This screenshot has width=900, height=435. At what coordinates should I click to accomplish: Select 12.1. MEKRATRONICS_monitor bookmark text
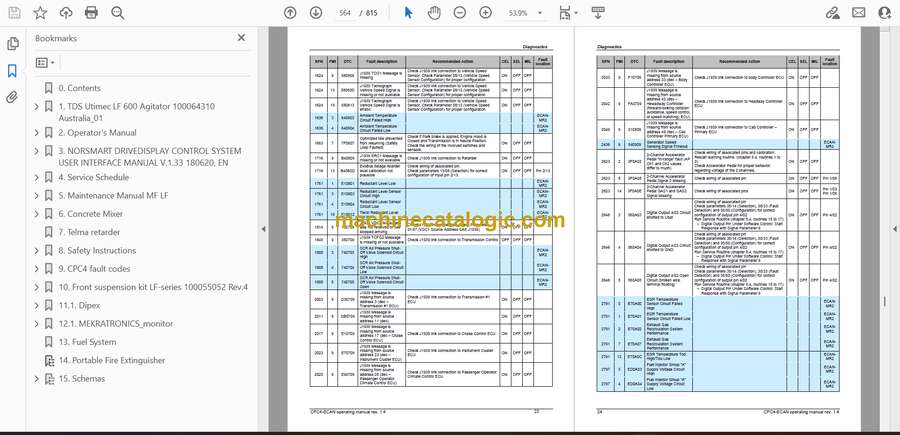tap(115, 324)
